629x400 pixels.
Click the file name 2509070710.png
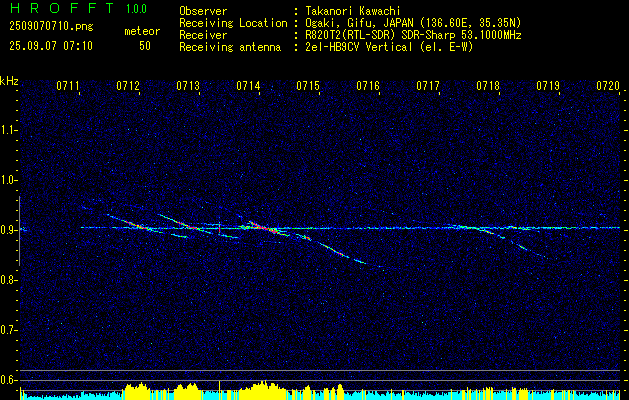point(51,26)
